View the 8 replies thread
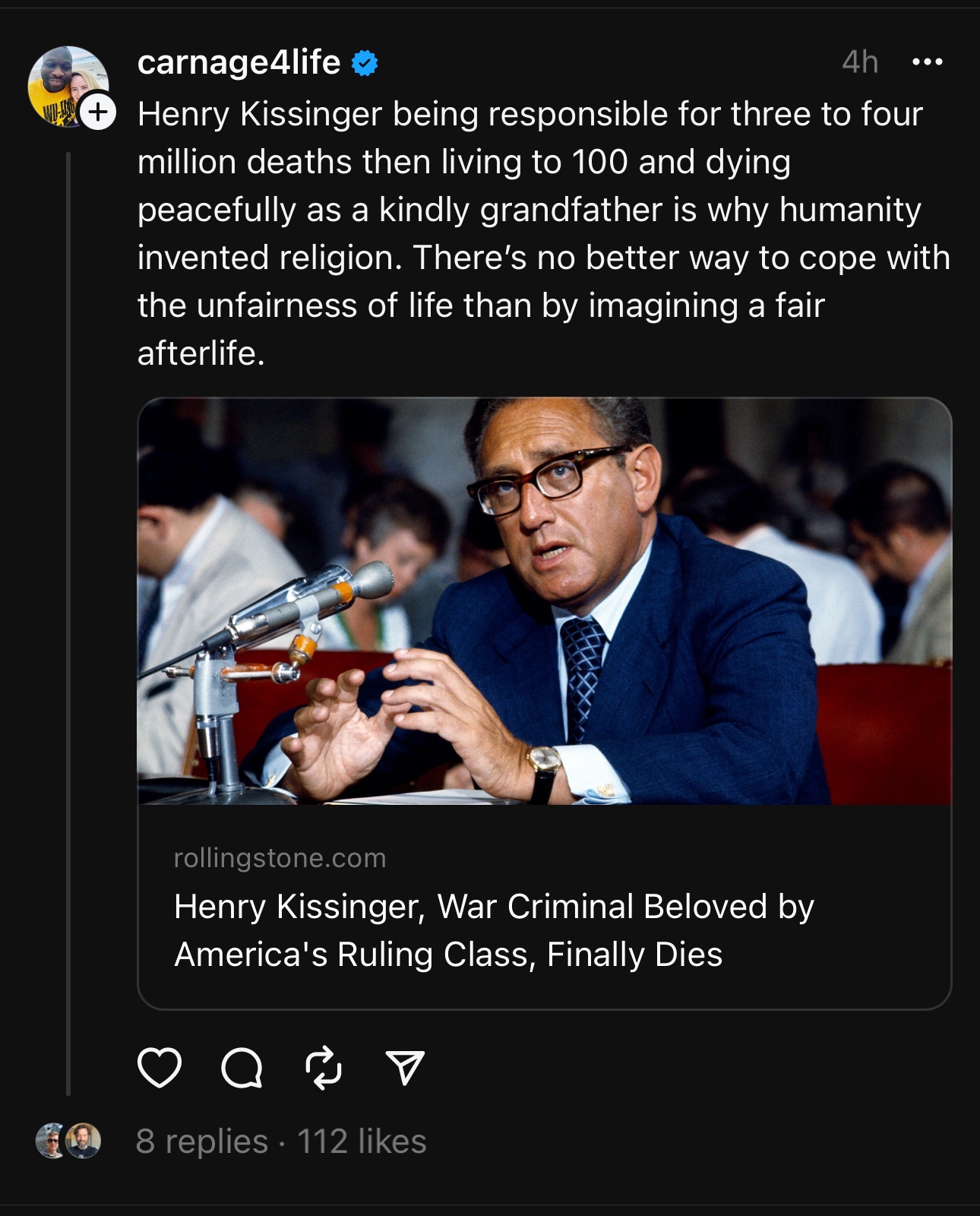Image resolution: width=980 pixels, height=1216 pixels. coord(201,1142)
